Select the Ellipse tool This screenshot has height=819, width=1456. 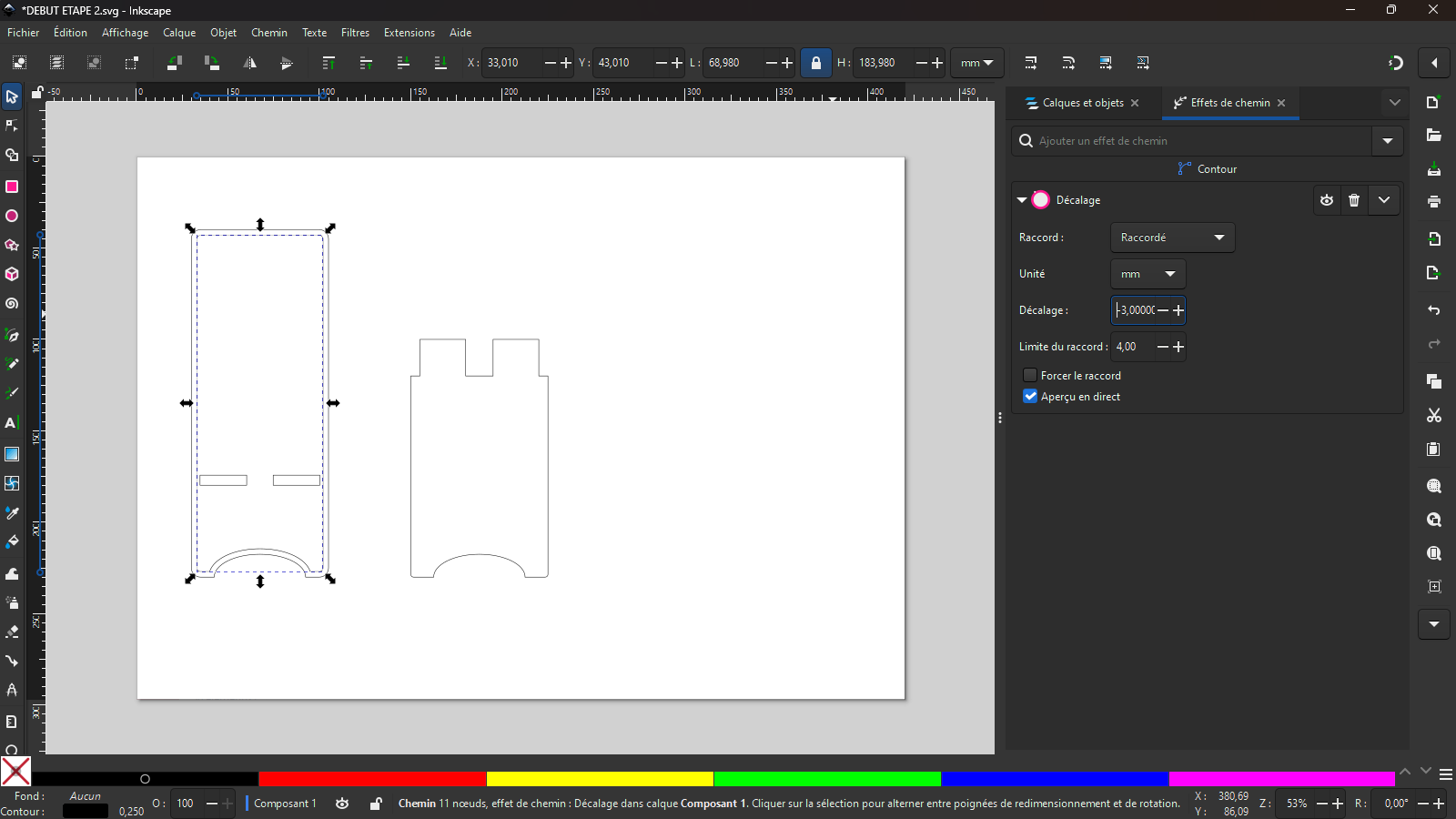tap(12, 217)
